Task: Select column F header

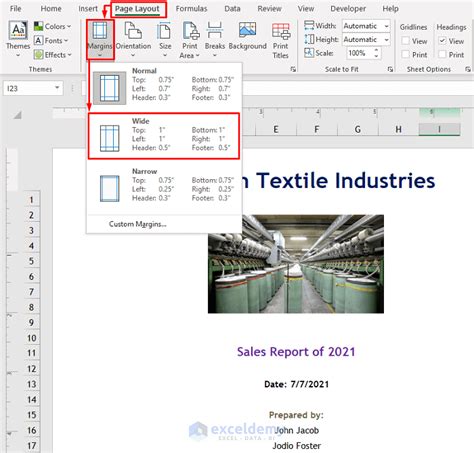Action: (x=317, y=129)
